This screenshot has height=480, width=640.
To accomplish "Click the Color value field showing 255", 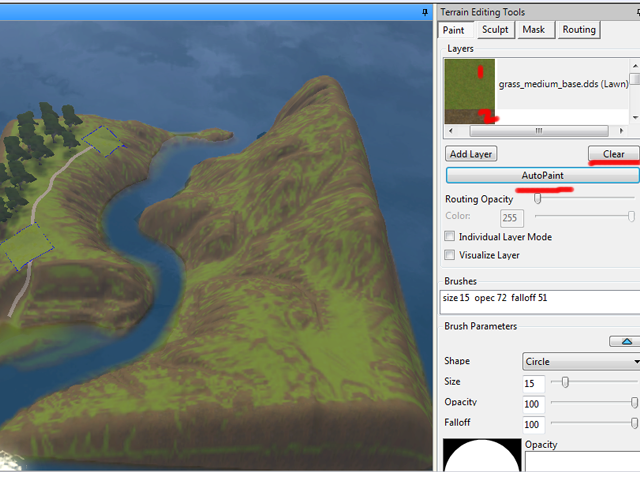I will click(512, 218).
